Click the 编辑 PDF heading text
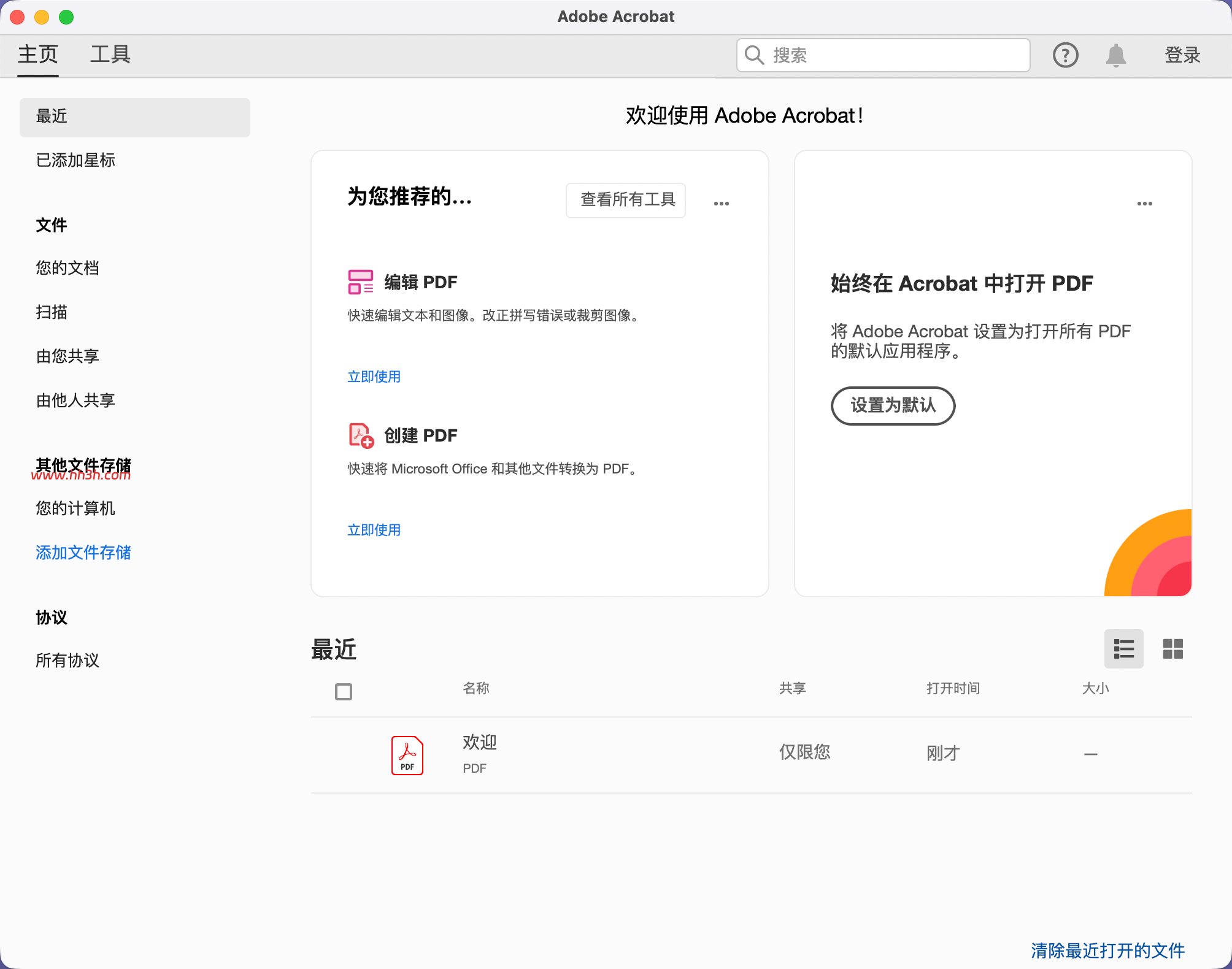Viewport: 1232px width, 969px height. [x=421, y=282]
